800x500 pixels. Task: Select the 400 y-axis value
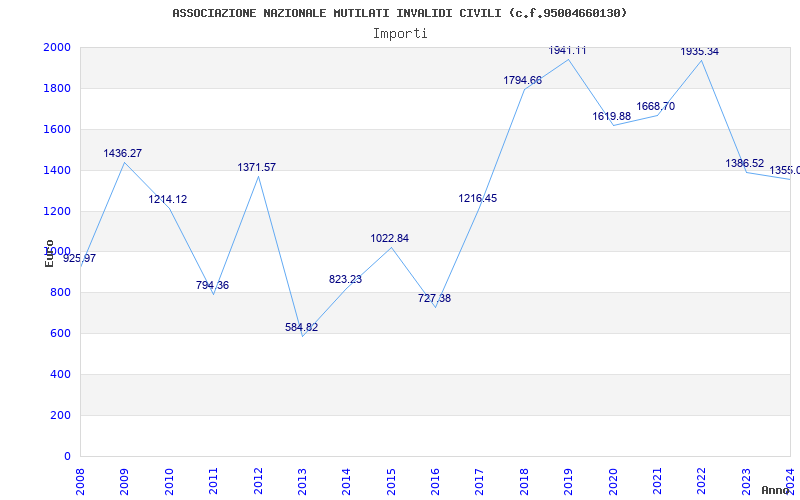pyautogui.click(x=61, y=374)
